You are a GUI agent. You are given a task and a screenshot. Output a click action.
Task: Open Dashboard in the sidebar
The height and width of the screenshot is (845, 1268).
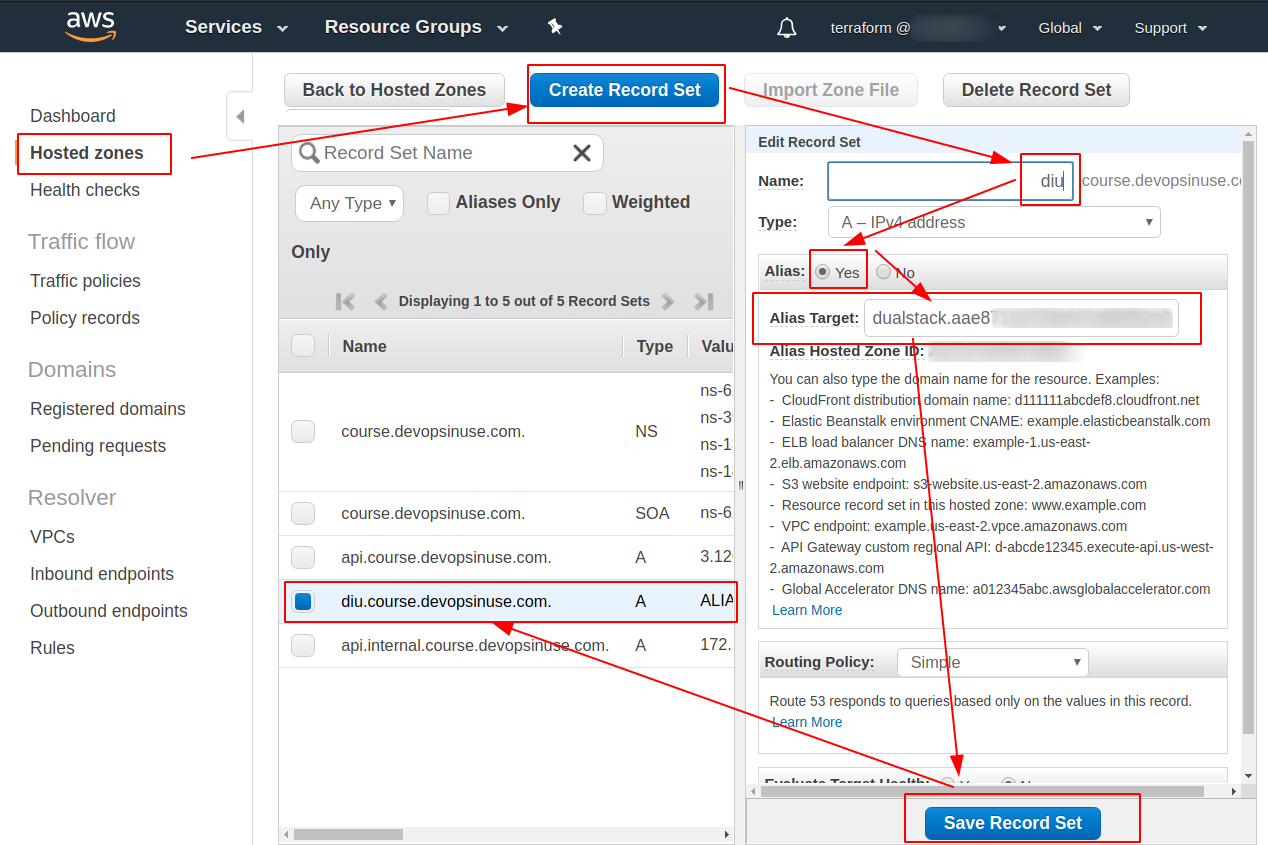coord(73,116)
